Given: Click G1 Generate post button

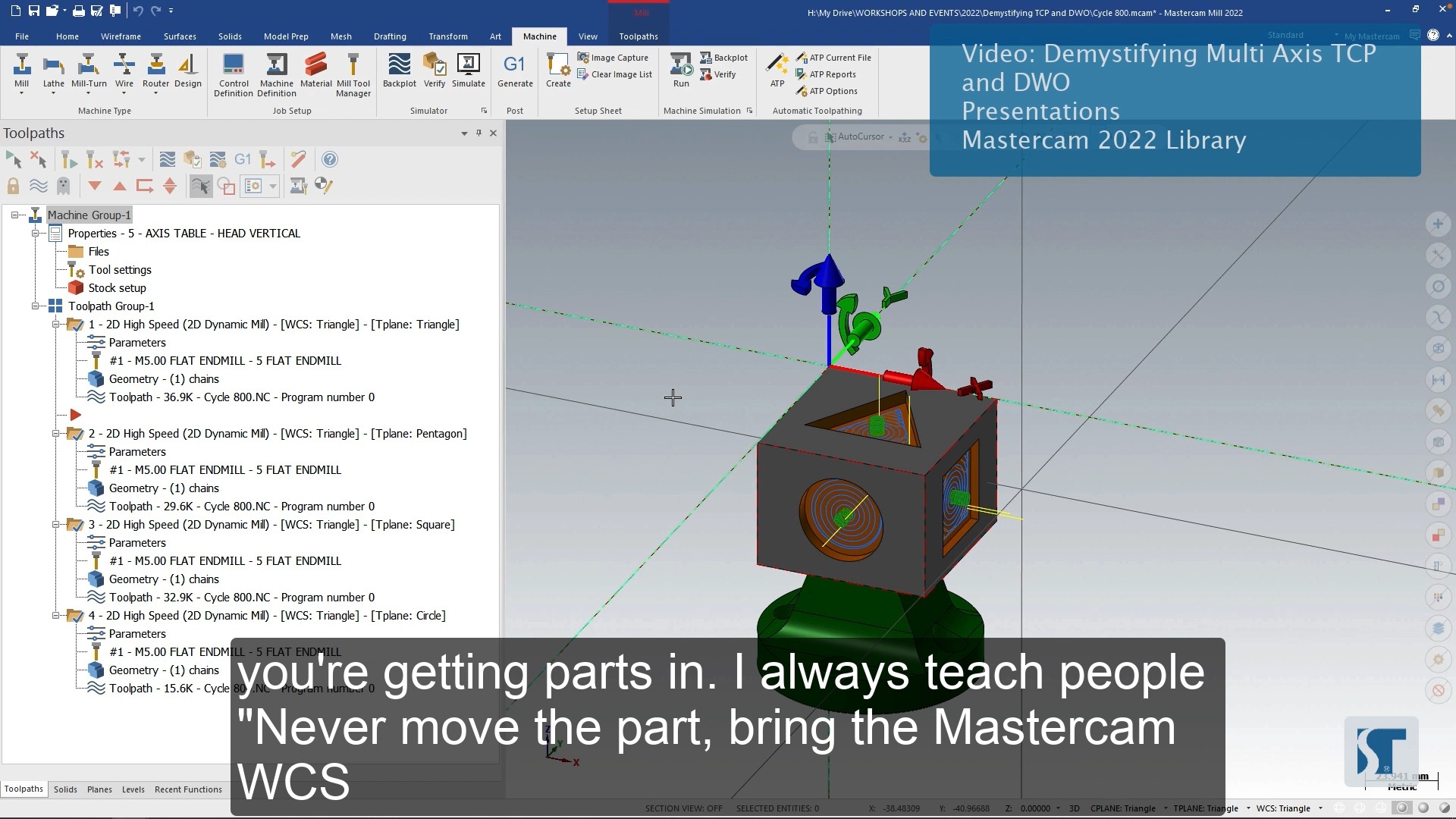Looking at the screenshot, I should (515, 71).
